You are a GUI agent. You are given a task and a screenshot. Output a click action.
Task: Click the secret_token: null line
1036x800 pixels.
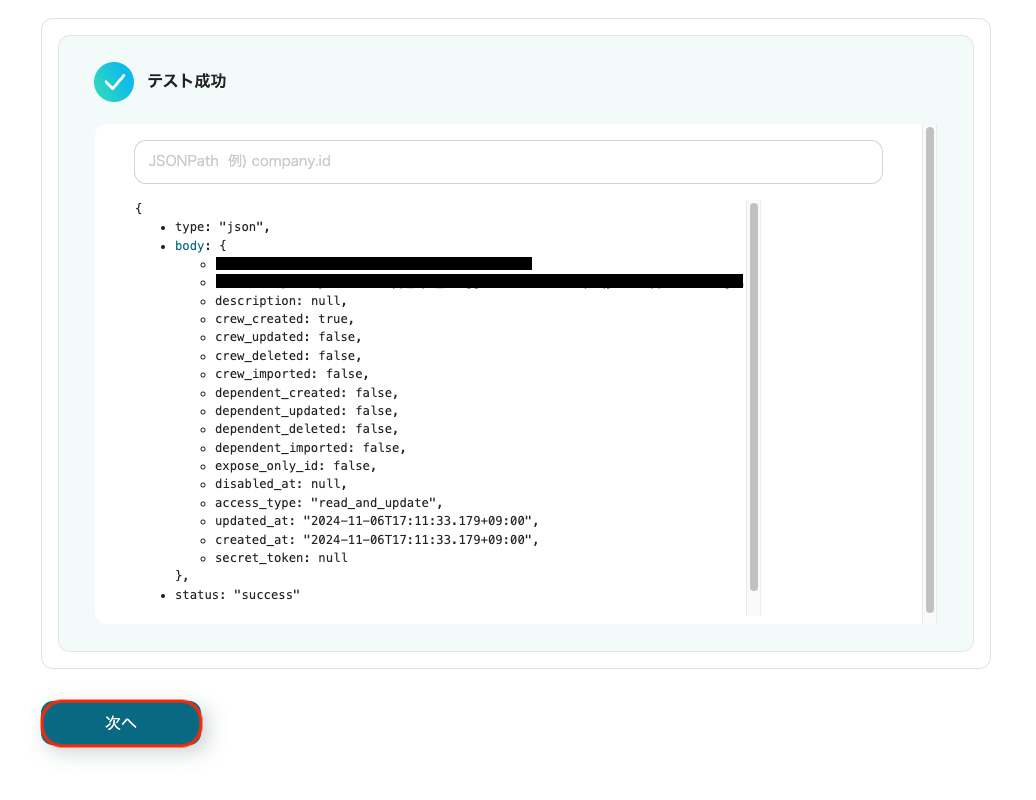pyautogui.click(x=281, y=558)
